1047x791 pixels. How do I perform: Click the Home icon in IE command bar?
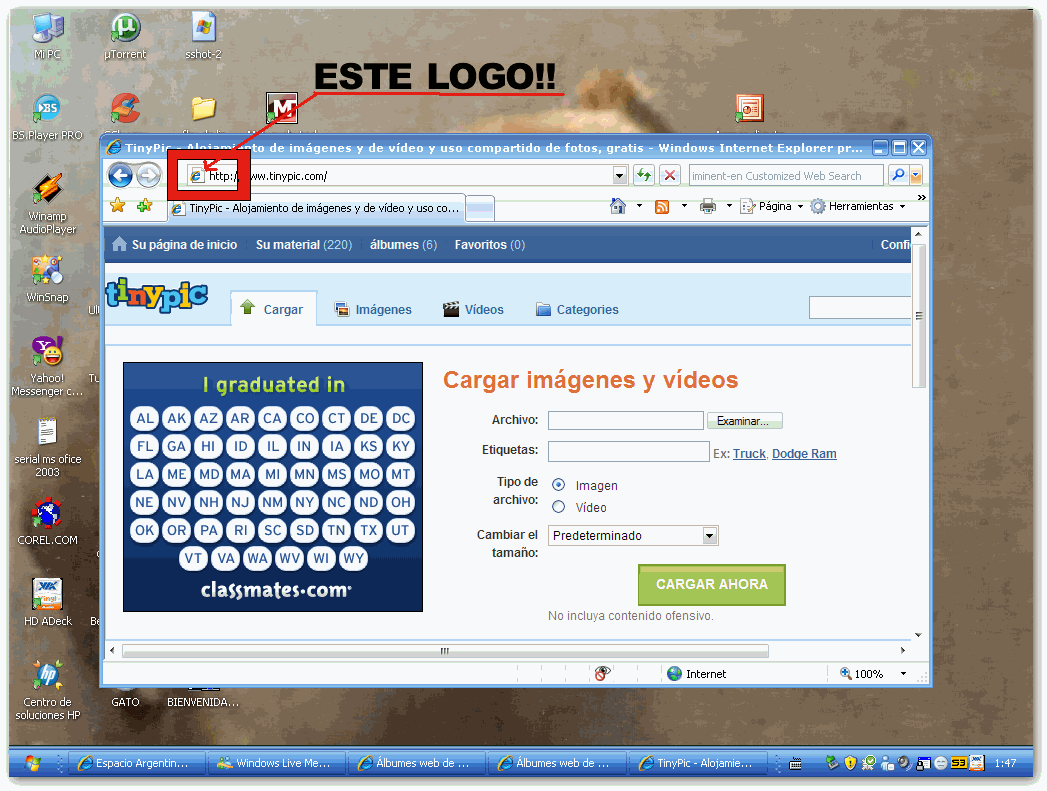[618, 206]
